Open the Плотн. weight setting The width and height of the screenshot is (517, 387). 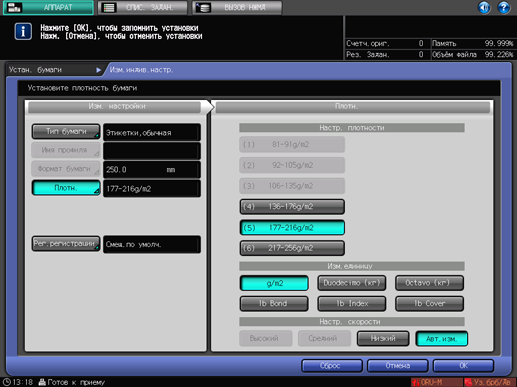[66, 188]
